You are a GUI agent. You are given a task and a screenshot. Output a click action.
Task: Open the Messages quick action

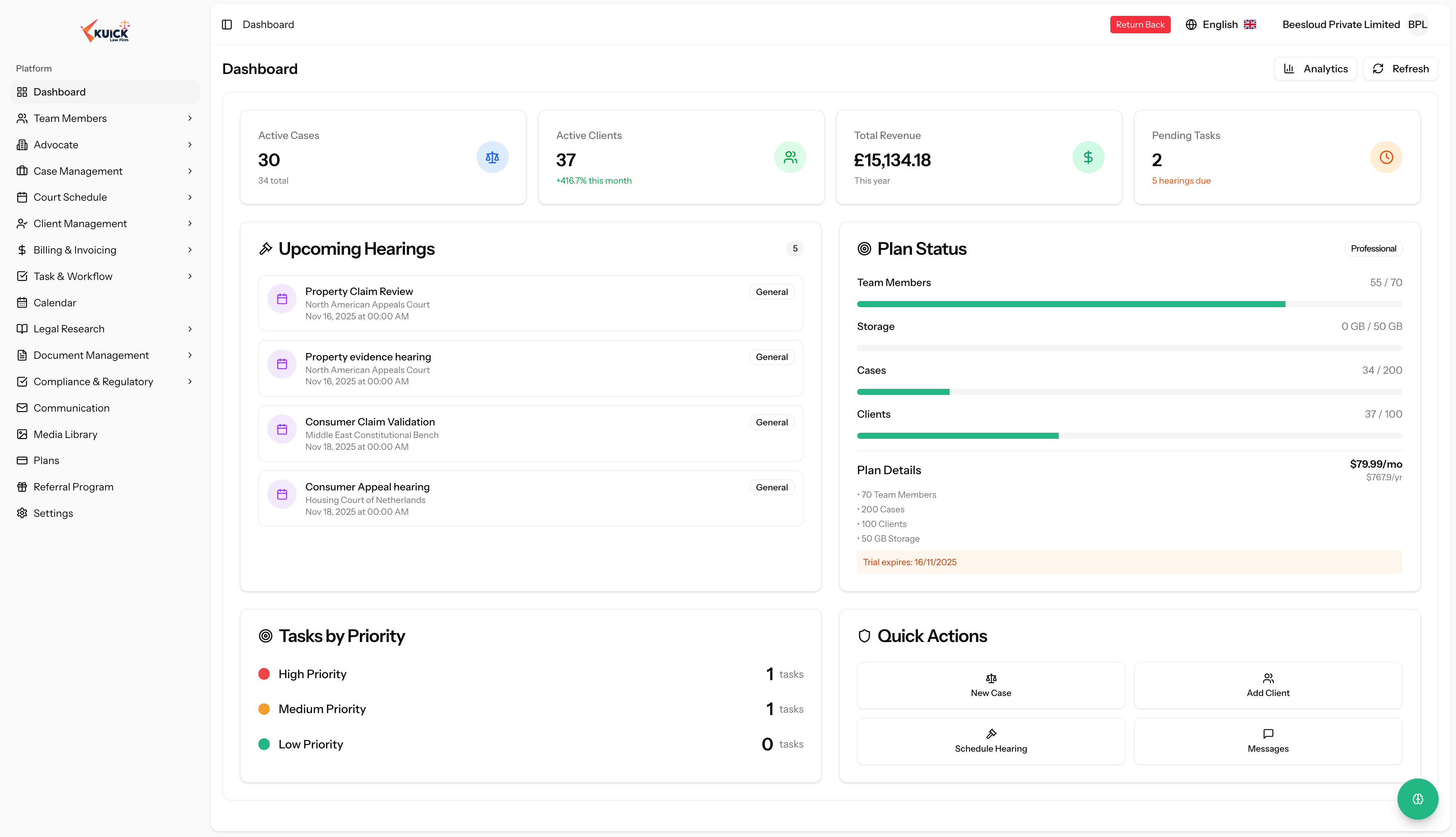click(1267, 741)
